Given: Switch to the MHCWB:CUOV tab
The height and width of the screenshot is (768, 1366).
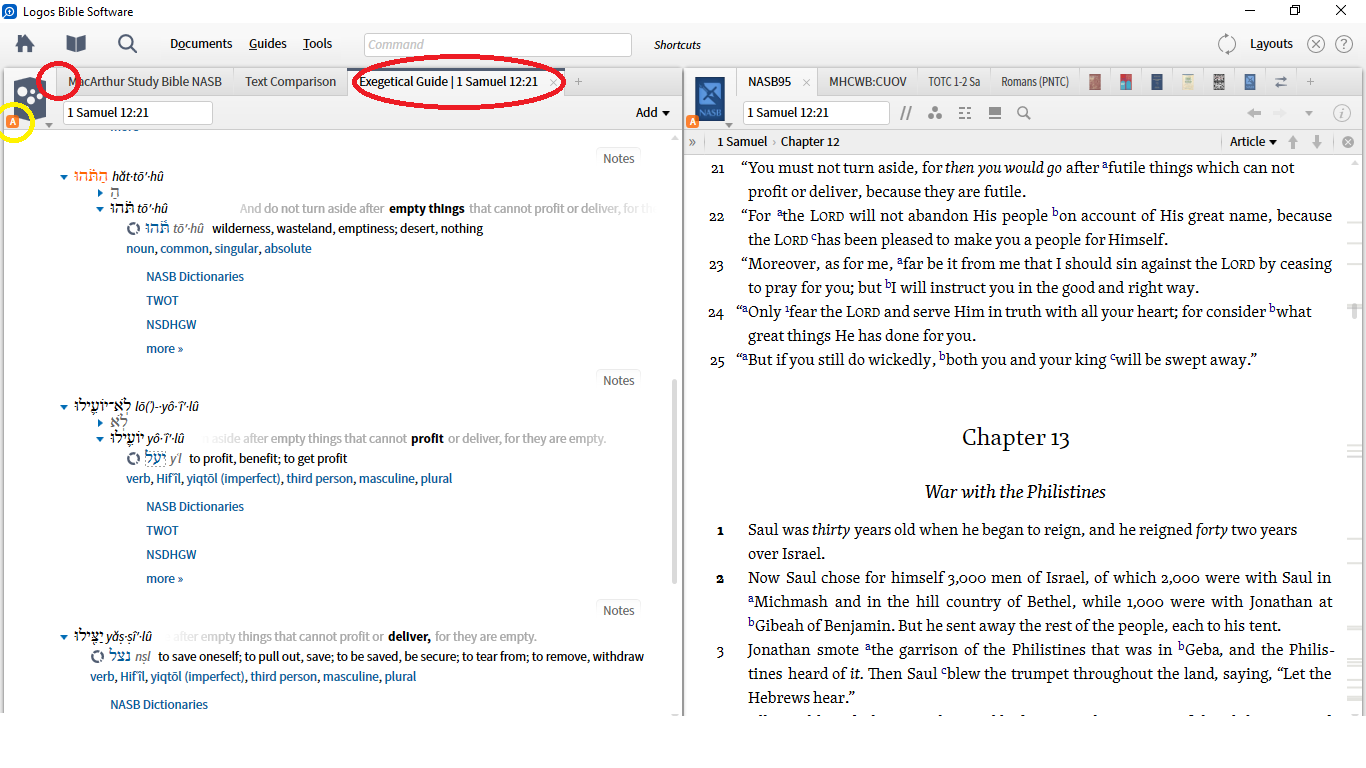Looking at the screenshot, I should tap(868, 82).
